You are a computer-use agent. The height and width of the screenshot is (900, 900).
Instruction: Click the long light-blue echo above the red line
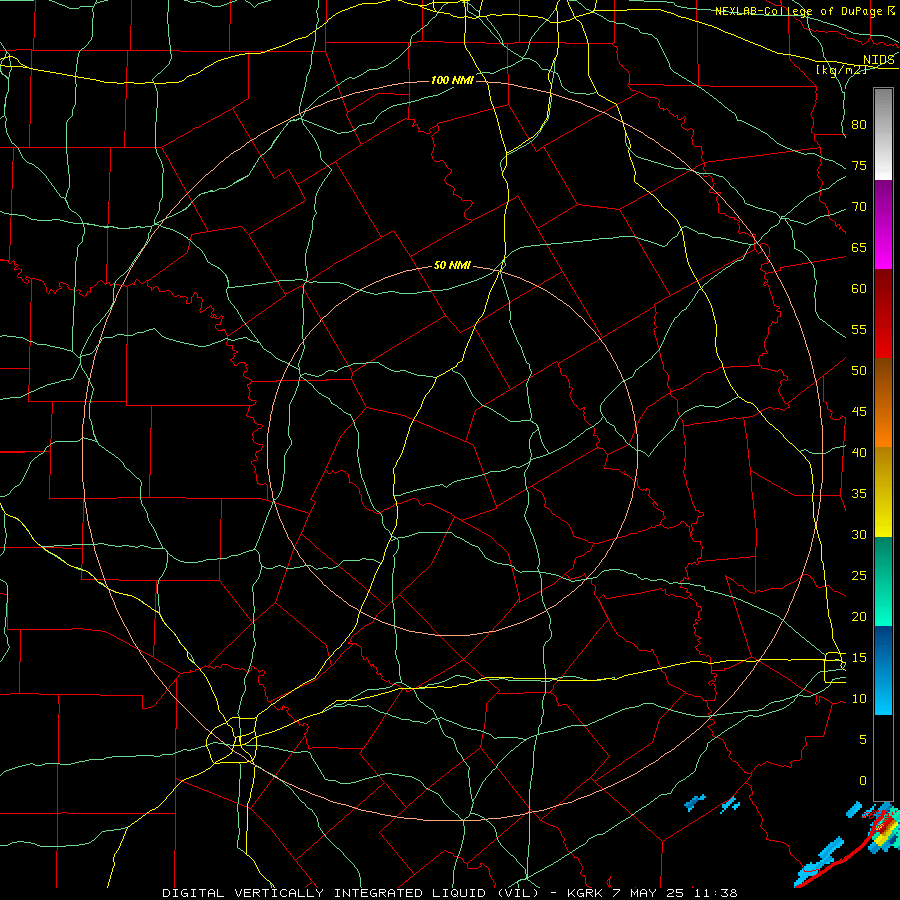click(x=820, y=862)
